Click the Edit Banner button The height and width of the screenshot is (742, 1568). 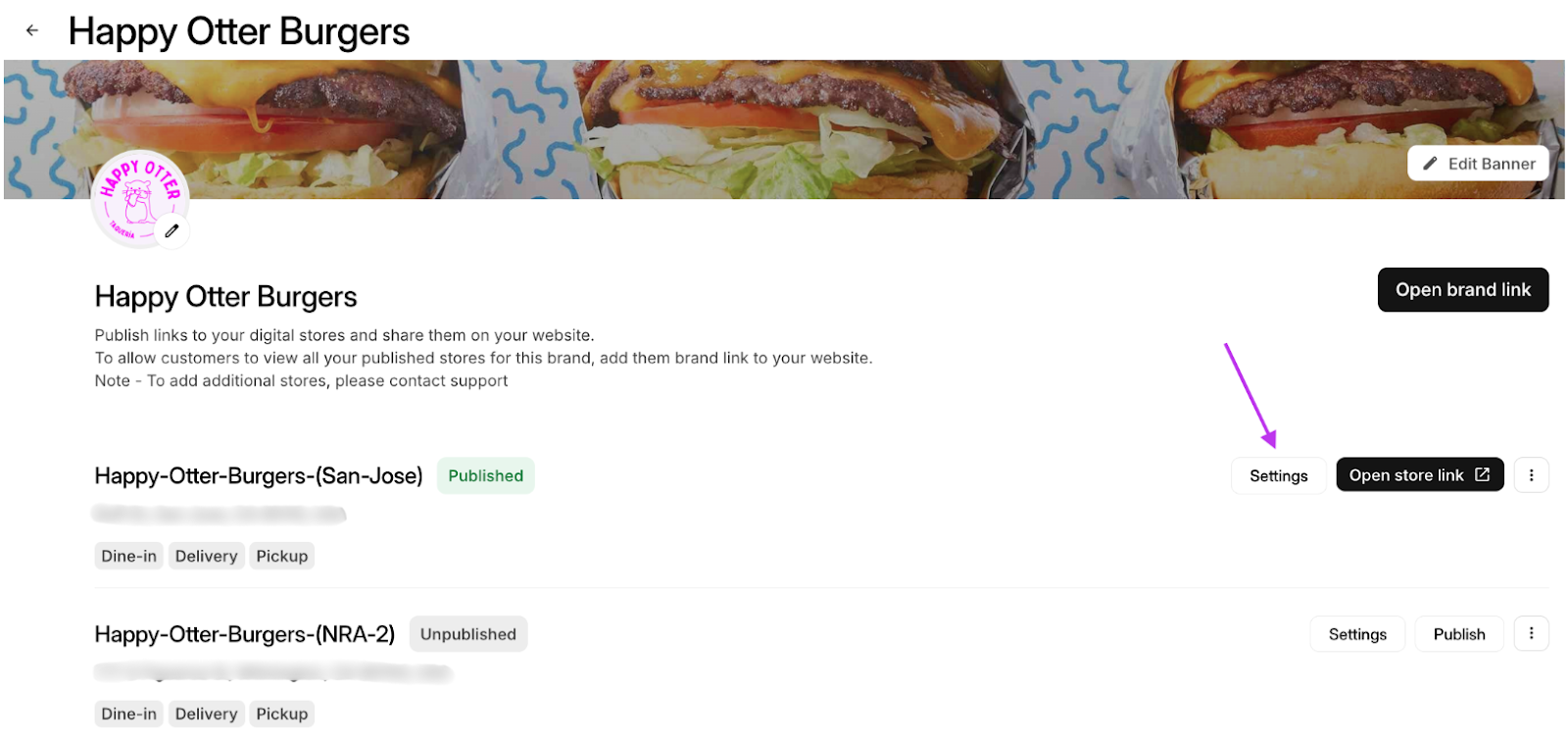click(x=1478, y=163)
